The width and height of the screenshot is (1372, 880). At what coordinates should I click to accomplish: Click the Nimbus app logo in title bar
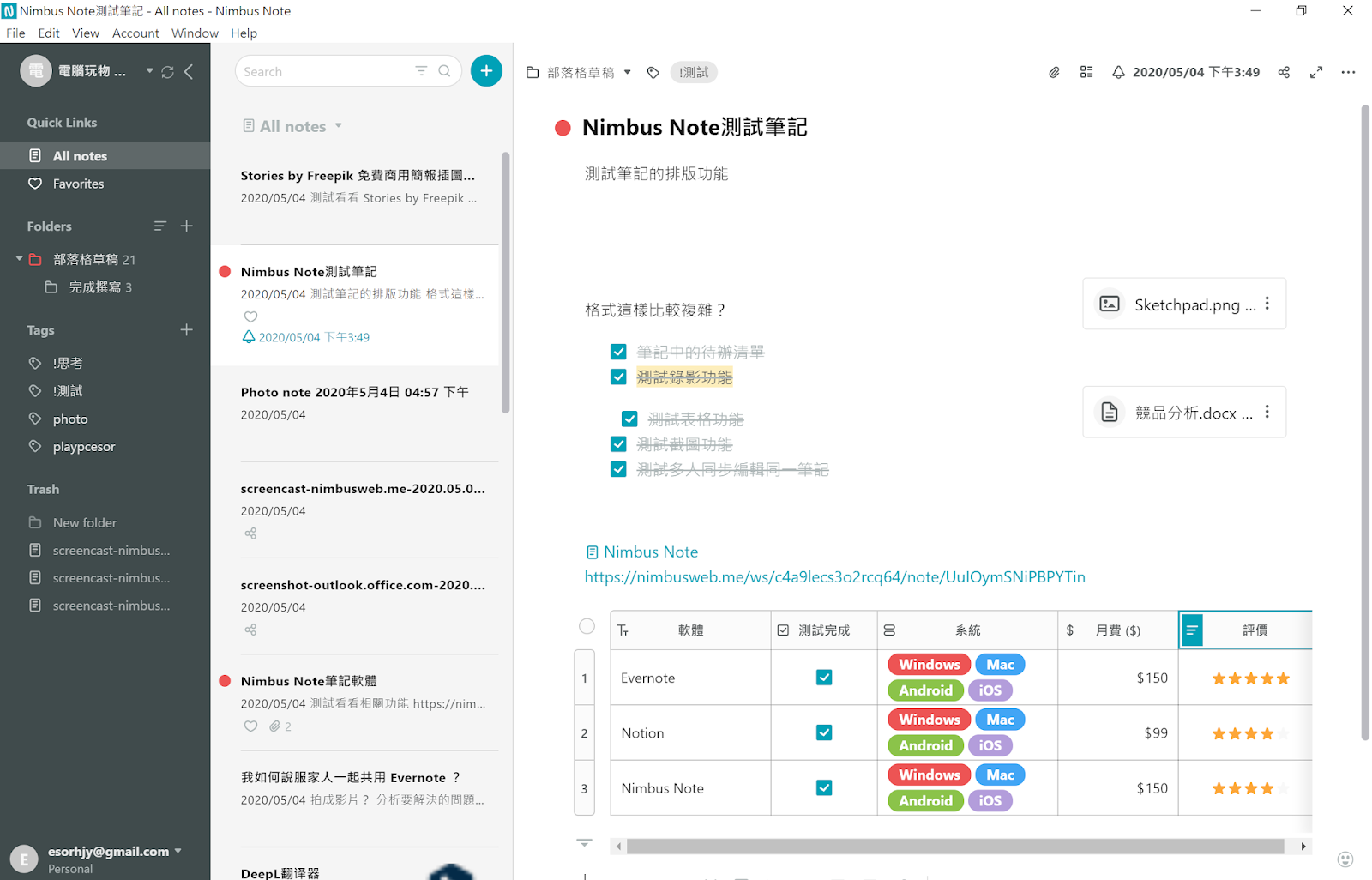(9, 11)
